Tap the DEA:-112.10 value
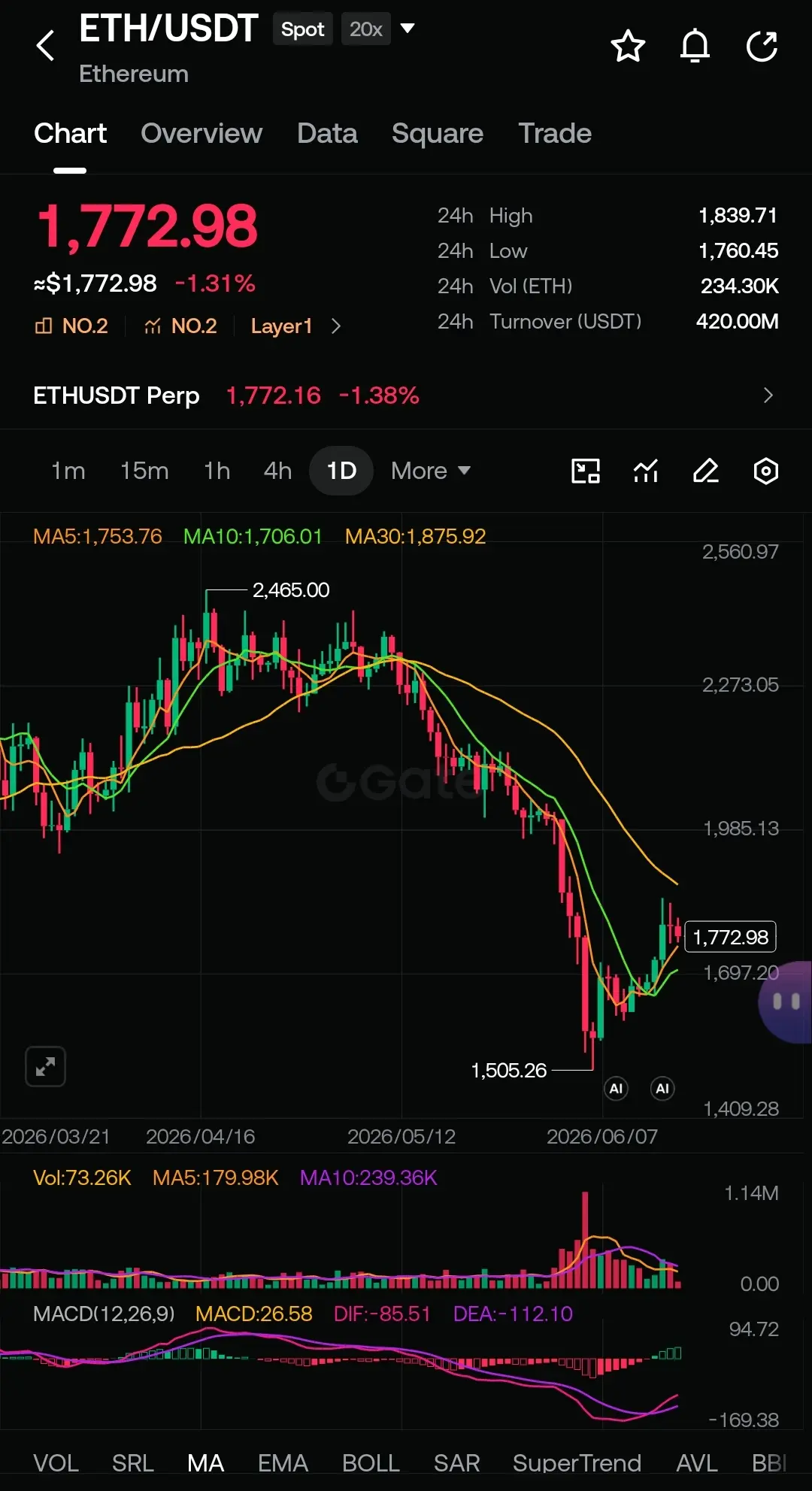This screenshot has width=812, height=1491. point(513,1314)
